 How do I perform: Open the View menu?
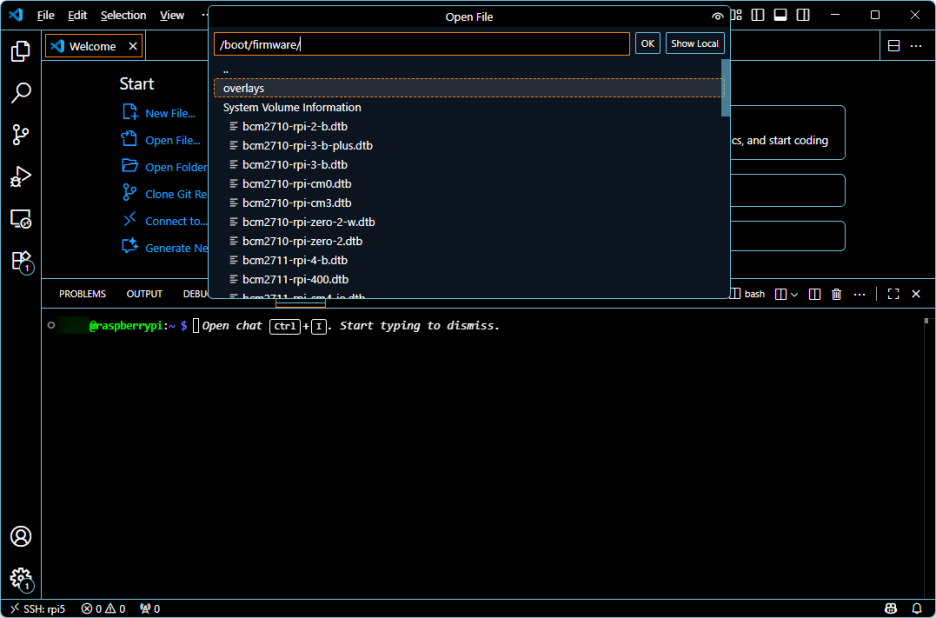tap(172, 16)
